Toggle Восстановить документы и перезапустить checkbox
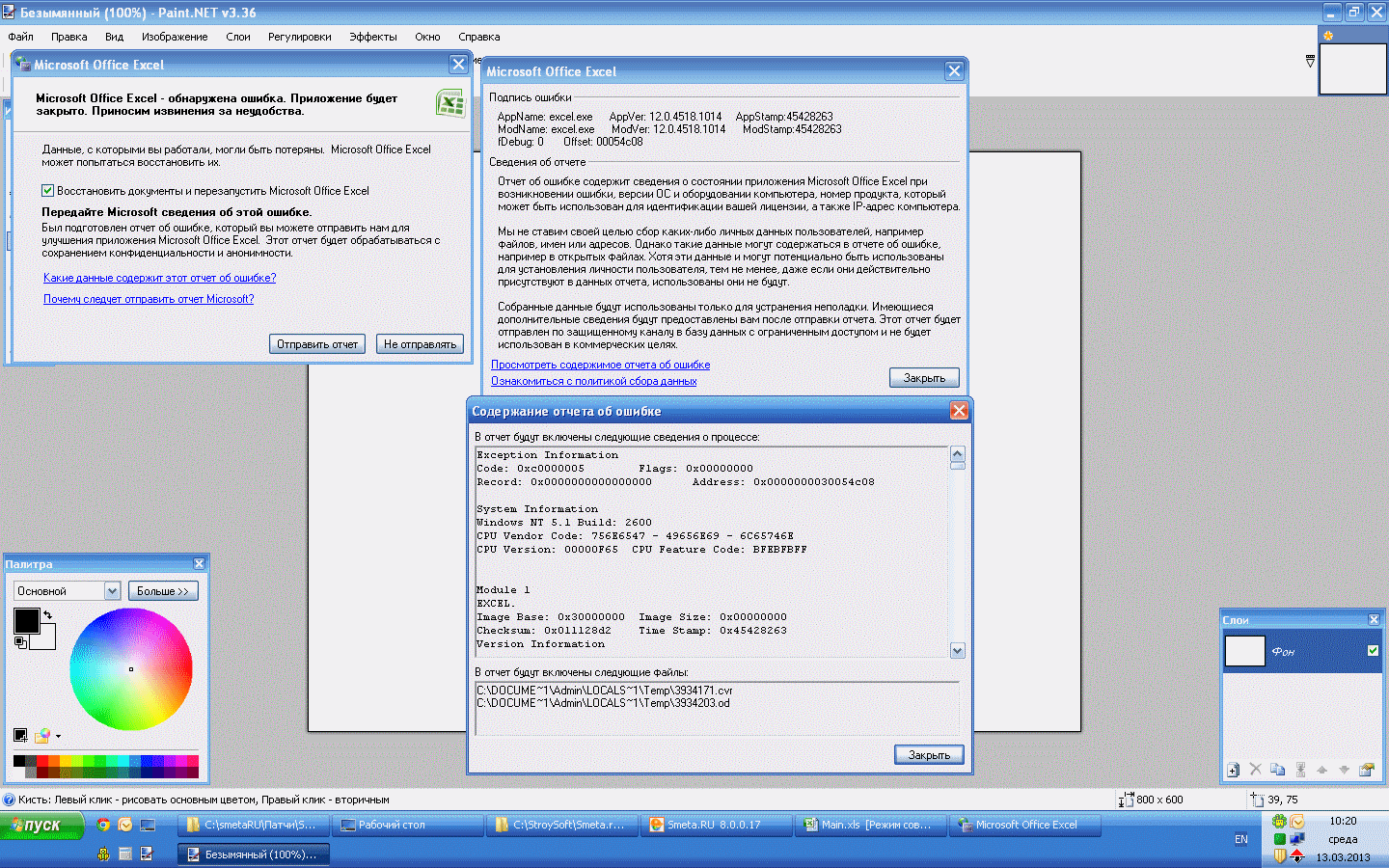The image size is (1389, 868). (48, 191)
